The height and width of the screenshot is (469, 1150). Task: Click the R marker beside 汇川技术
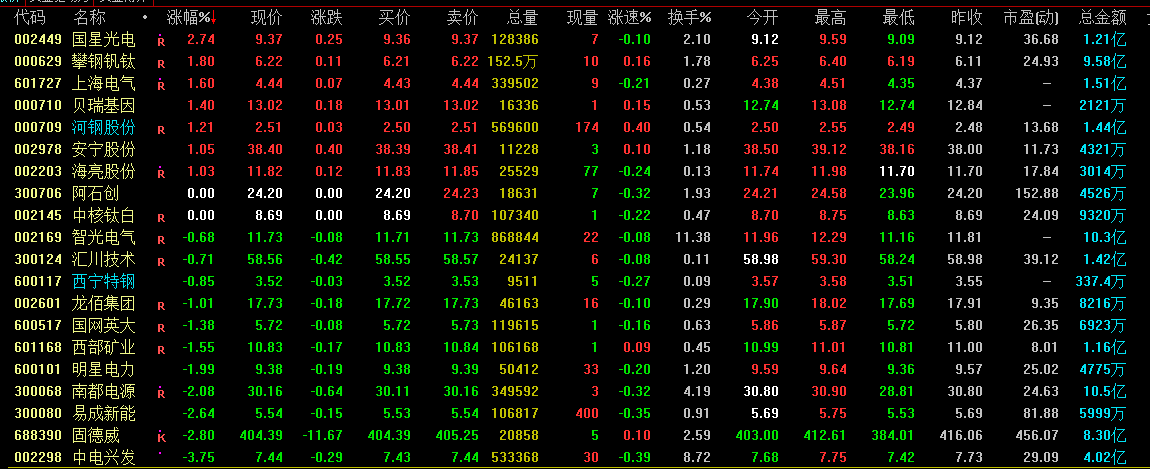point(161,261)
